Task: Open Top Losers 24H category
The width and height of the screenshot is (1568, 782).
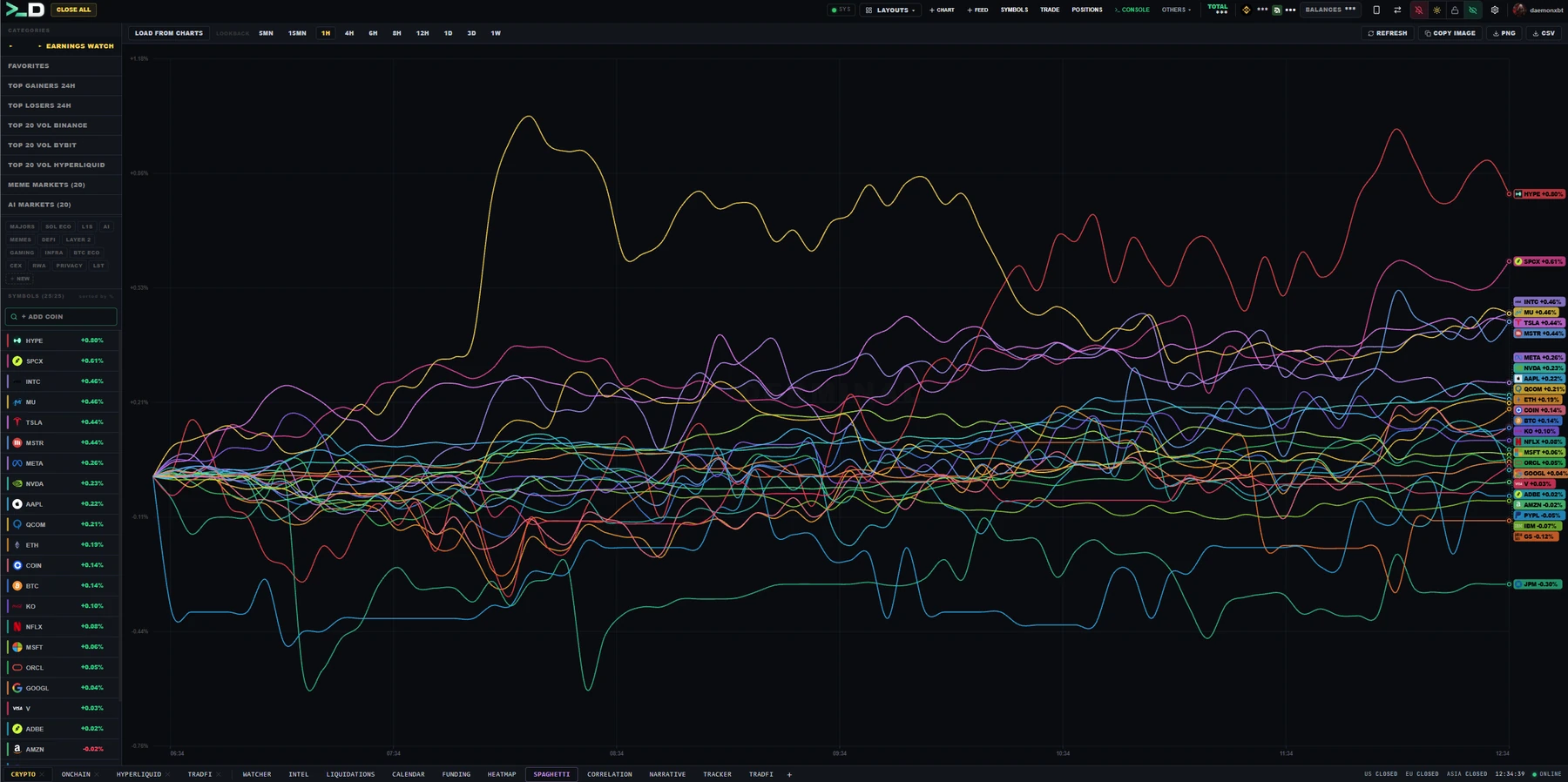Action: tap(61, 105)
